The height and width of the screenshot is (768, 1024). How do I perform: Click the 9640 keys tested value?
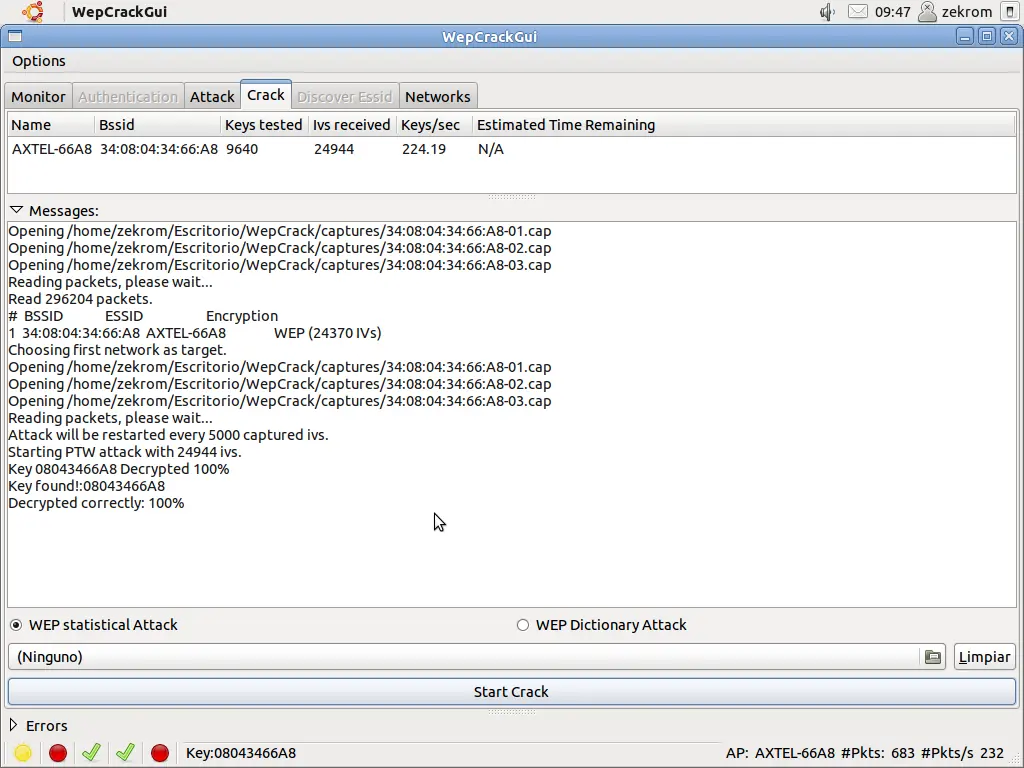[242, 149]
